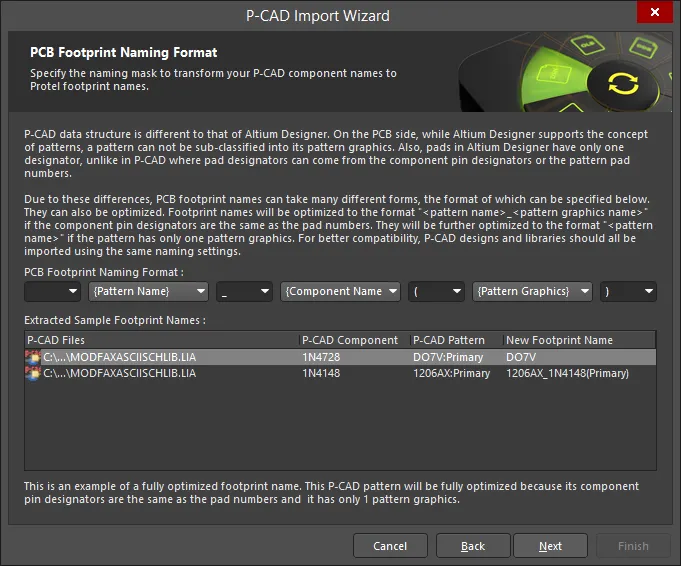Image resolution: width=681 pixels, height=566 pixels.
Task: Click the yellow refresh arrows wizard graphic
Action: pyautogui.click(x=623, y=83)
